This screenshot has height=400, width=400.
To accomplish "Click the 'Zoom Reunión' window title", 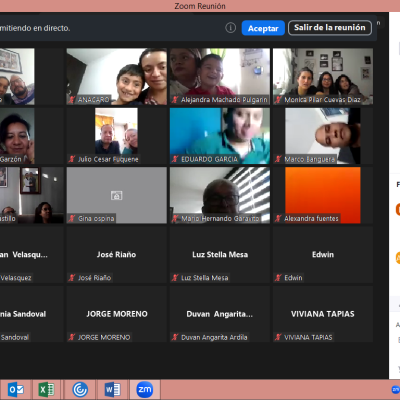I will [x=200, y=6].
